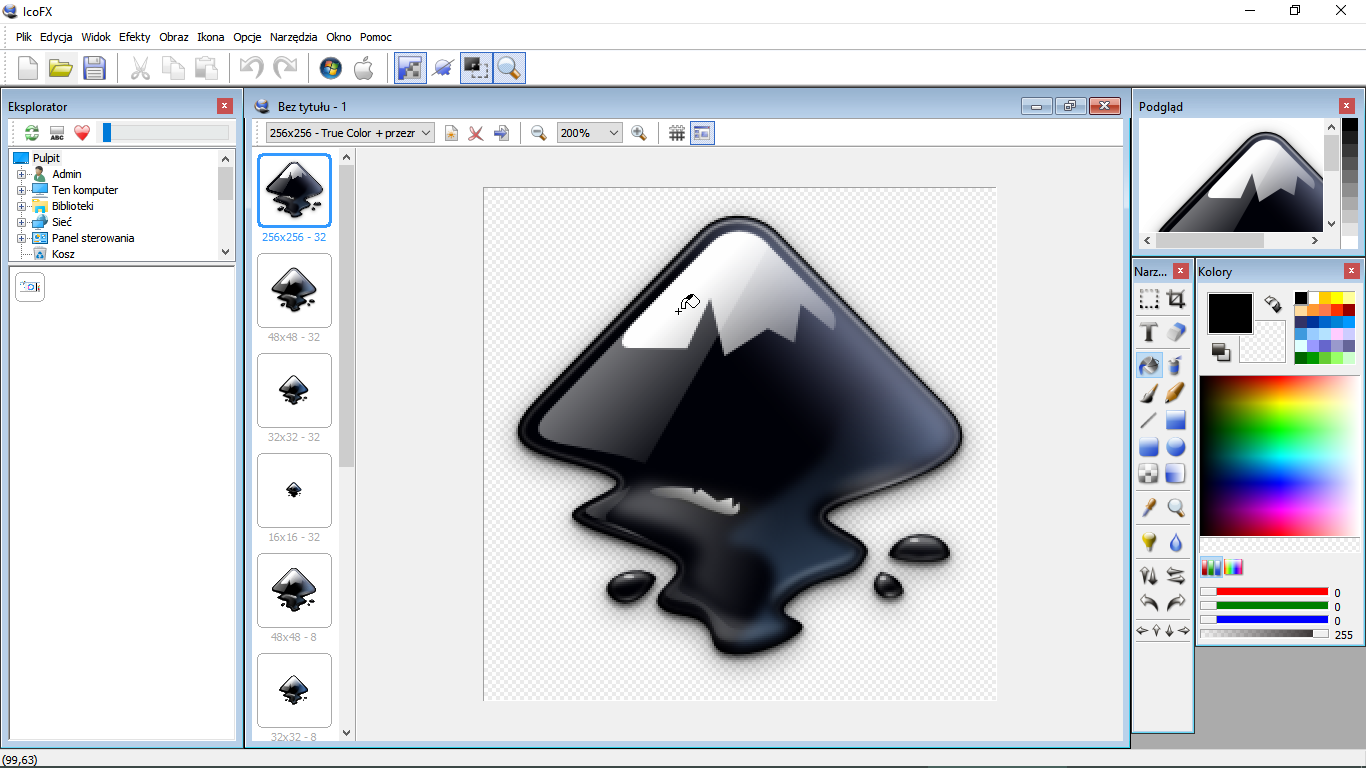Expand the Admin tree node
1366x768 pixels.
click(21, 174)
